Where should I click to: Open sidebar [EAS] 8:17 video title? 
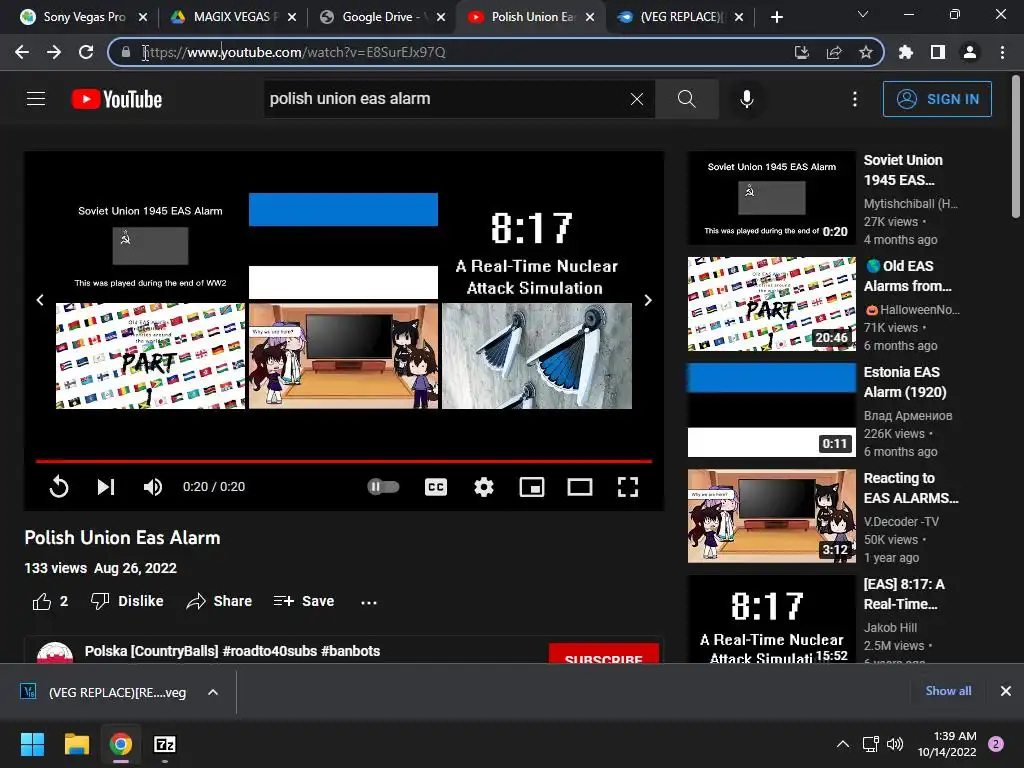click(x=904, y=594)
